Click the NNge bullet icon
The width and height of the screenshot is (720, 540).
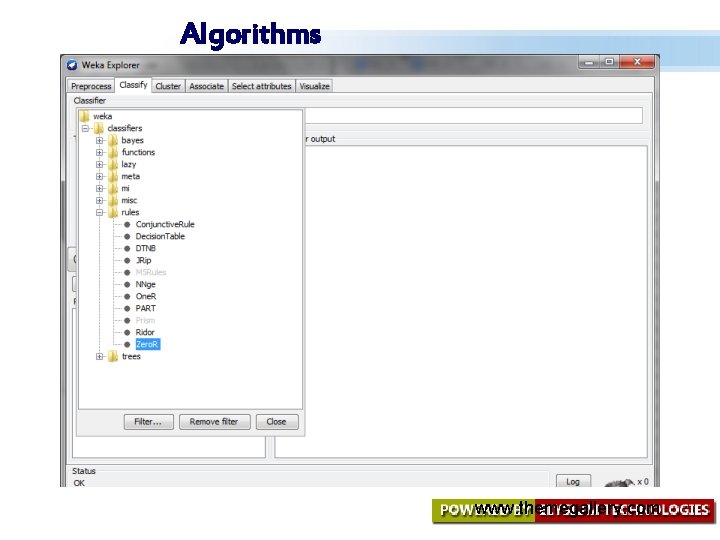(x=127, y=285)
